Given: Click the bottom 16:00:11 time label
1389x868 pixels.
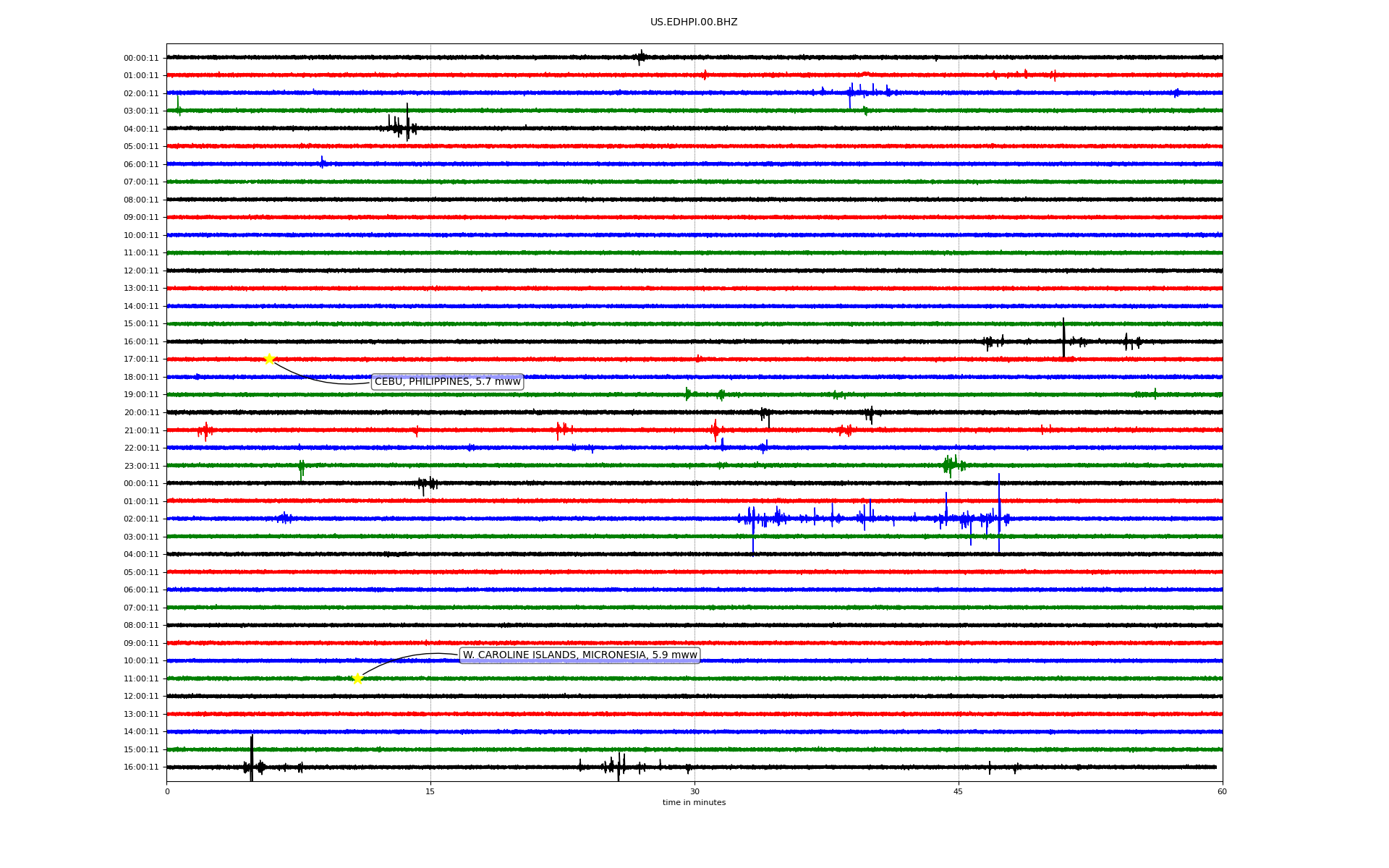Looking at the screenshot, I should 141,767.
